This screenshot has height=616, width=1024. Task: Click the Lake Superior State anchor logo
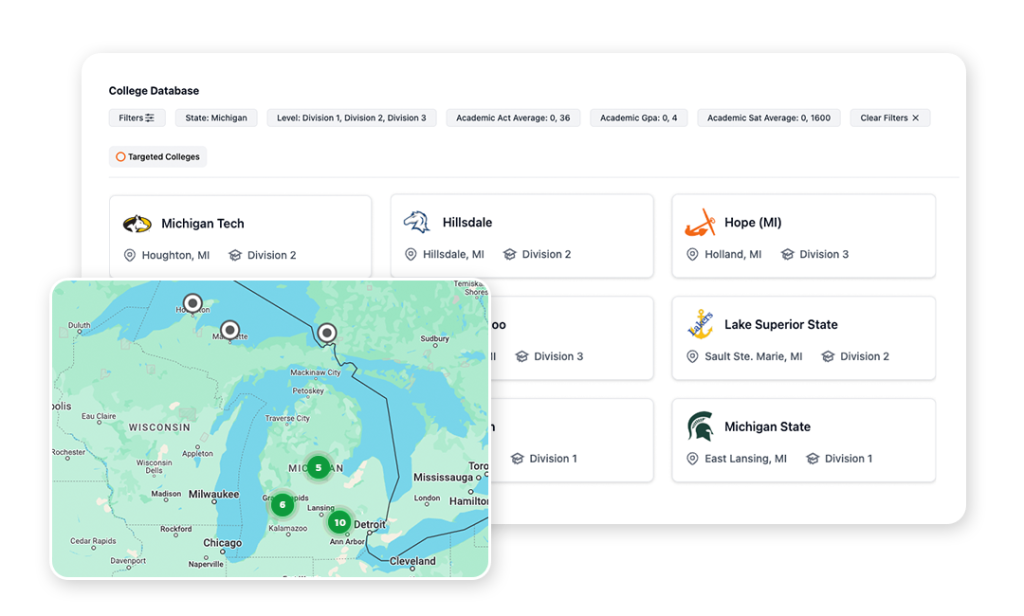coord(700,324)
